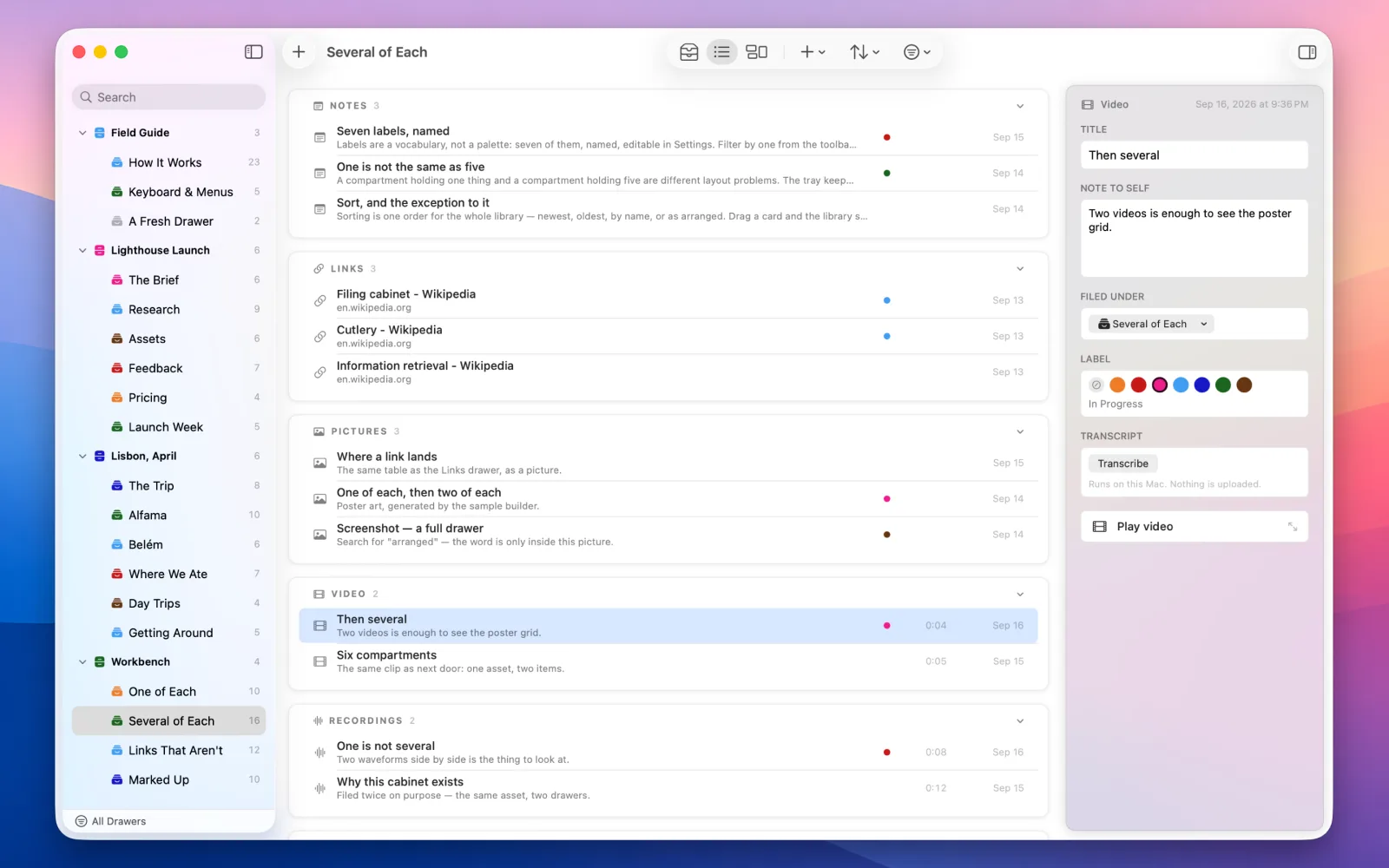Click note icon for 'One is not the same as five'
1389x868 pixels.
(319, 174)
